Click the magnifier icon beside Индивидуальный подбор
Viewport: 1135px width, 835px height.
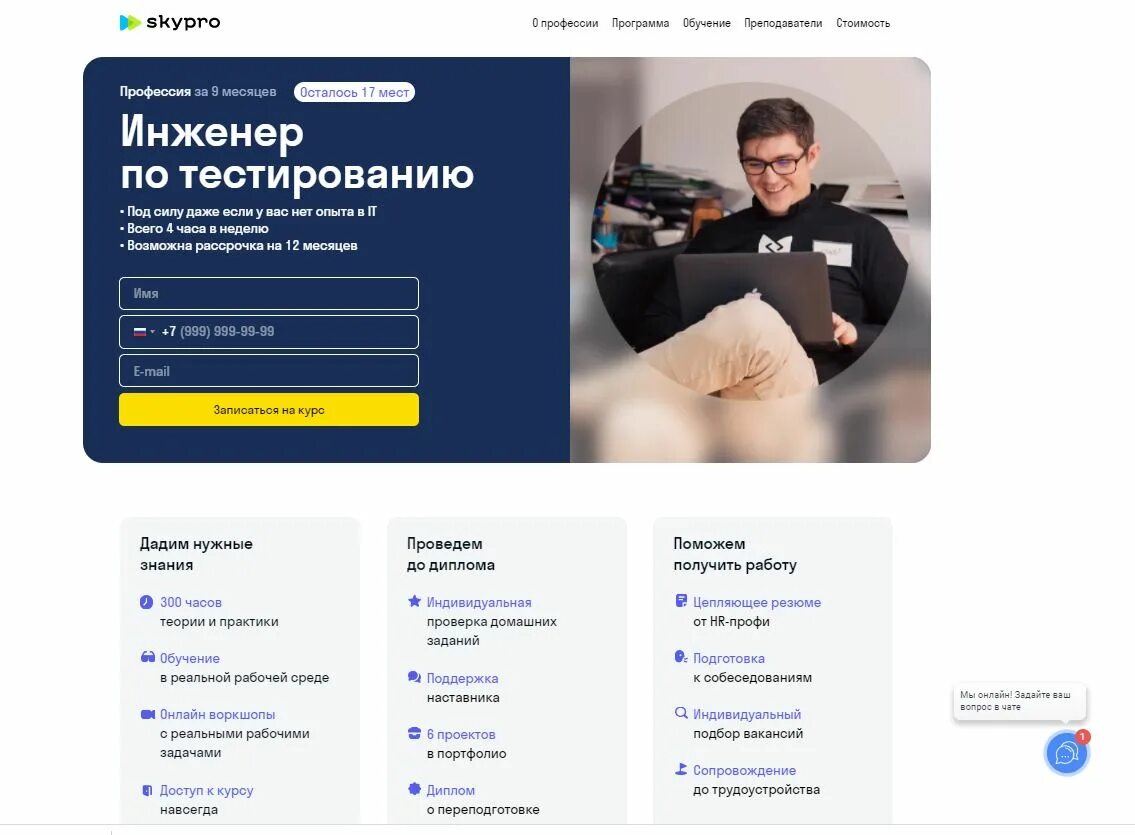(681, 713)
